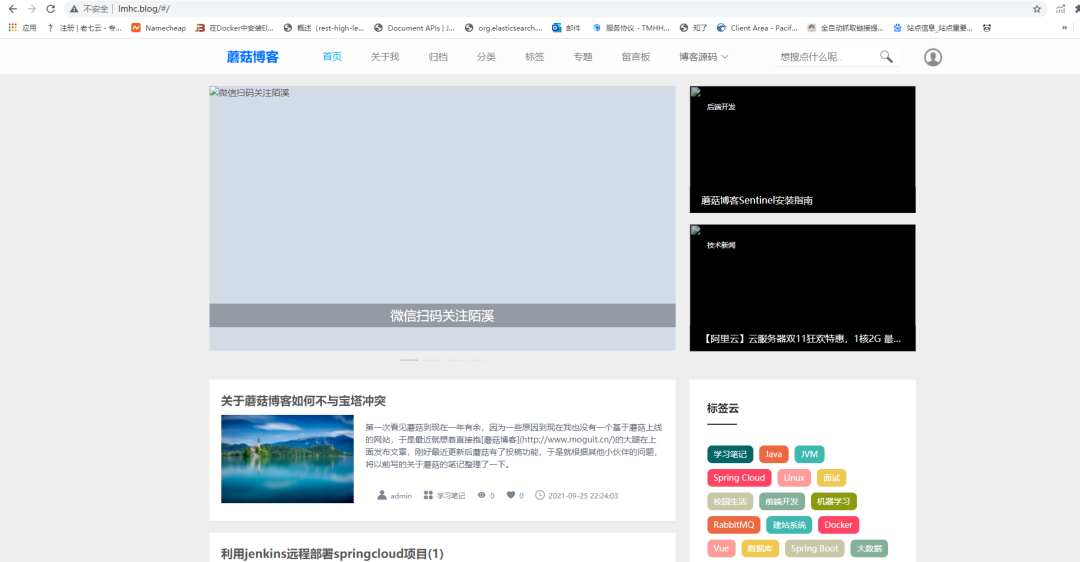Open the Namecheap bookmark
Viewport: 1080px width, 562px height.
pyautogui.click(x=158, y=28)
